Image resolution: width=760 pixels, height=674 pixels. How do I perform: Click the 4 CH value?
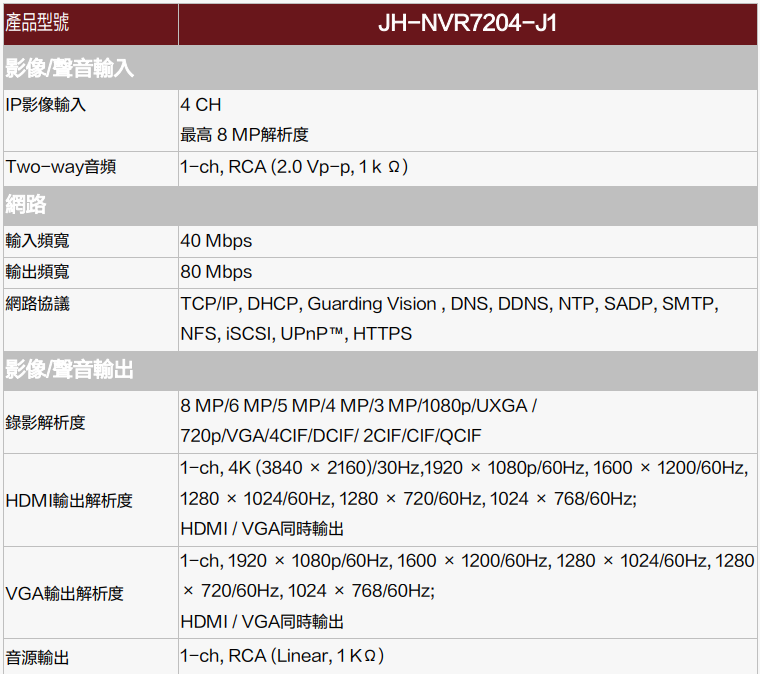coord(201,105)
